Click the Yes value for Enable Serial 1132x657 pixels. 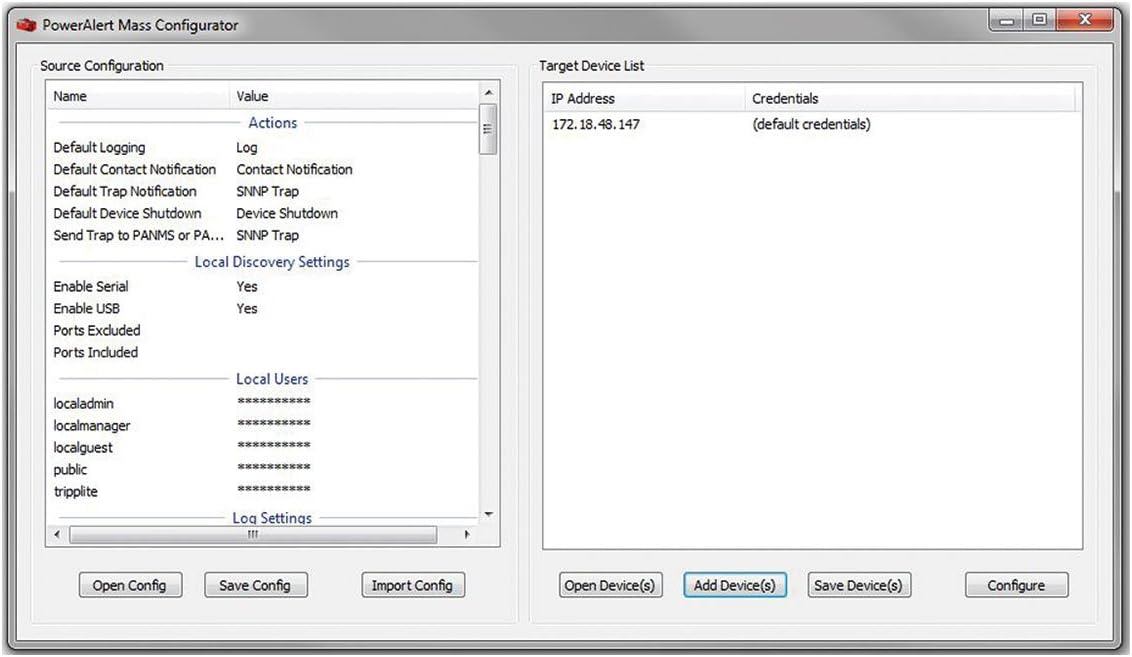coord(247,287)
